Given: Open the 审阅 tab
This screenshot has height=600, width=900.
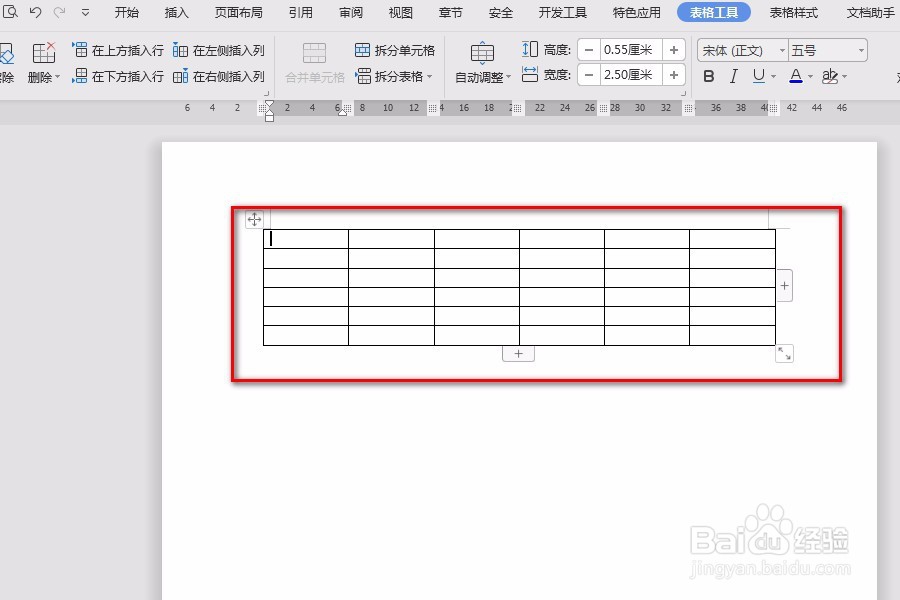Looking at the screenshot, I should [351, 13].
